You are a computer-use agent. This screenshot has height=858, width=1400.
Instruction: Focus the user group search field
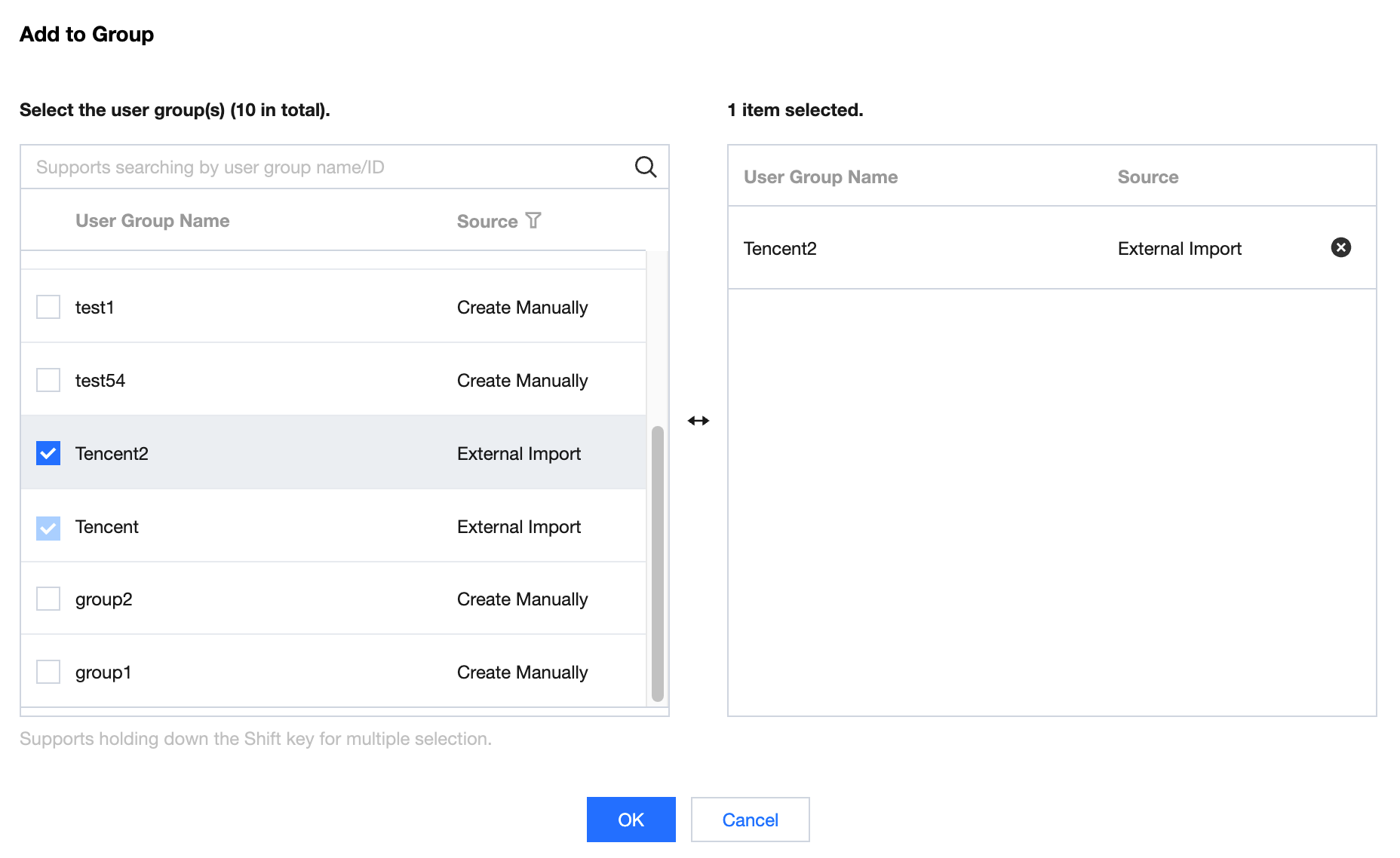pos(324,167)
